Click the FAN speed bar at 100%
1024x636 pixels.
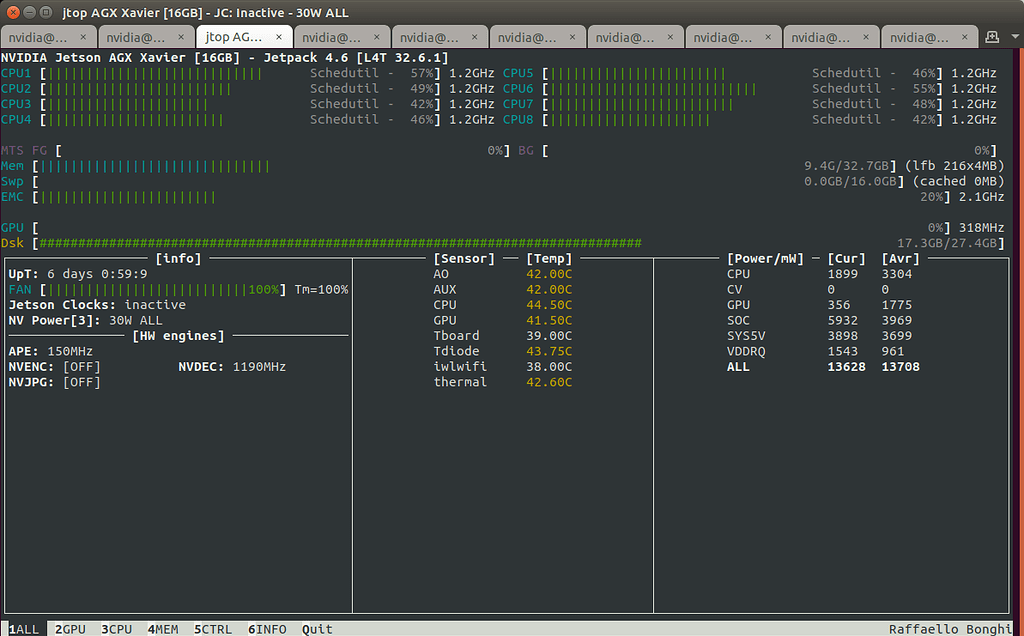tap(165, 289)
